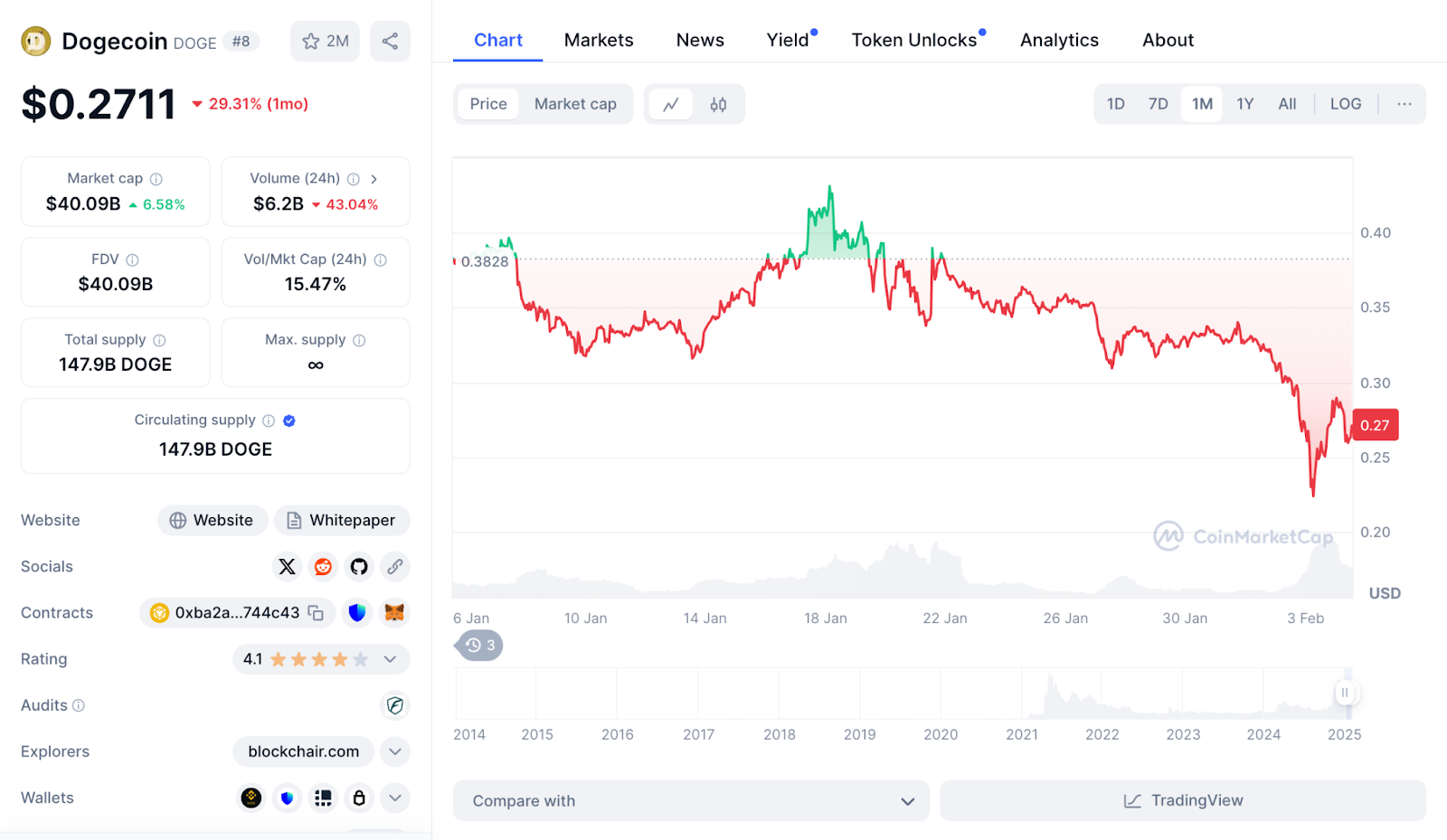The width and height of the screenshot is (1447, 840).
Task: Open the About tab
Action: pos(1168,40)
